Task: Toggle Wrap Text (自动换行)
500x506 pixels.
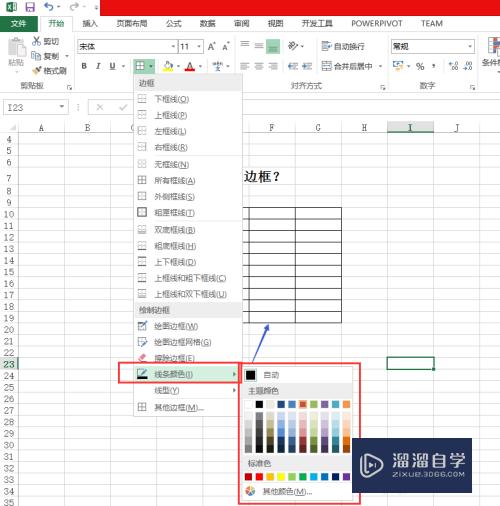Action: coord(343,46)
